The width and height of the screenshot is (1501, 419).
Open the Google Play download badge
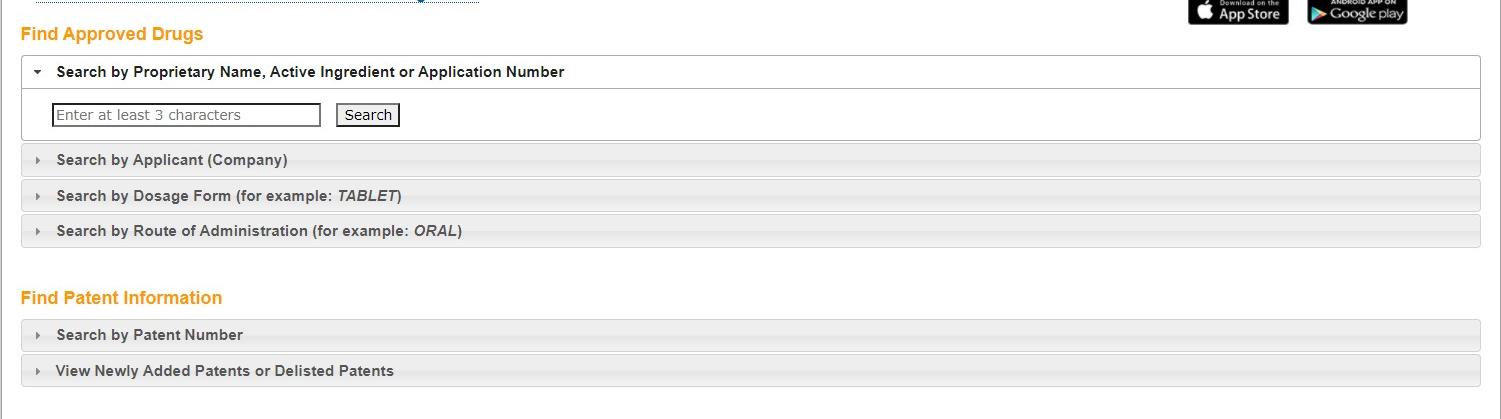point(1357,11)
